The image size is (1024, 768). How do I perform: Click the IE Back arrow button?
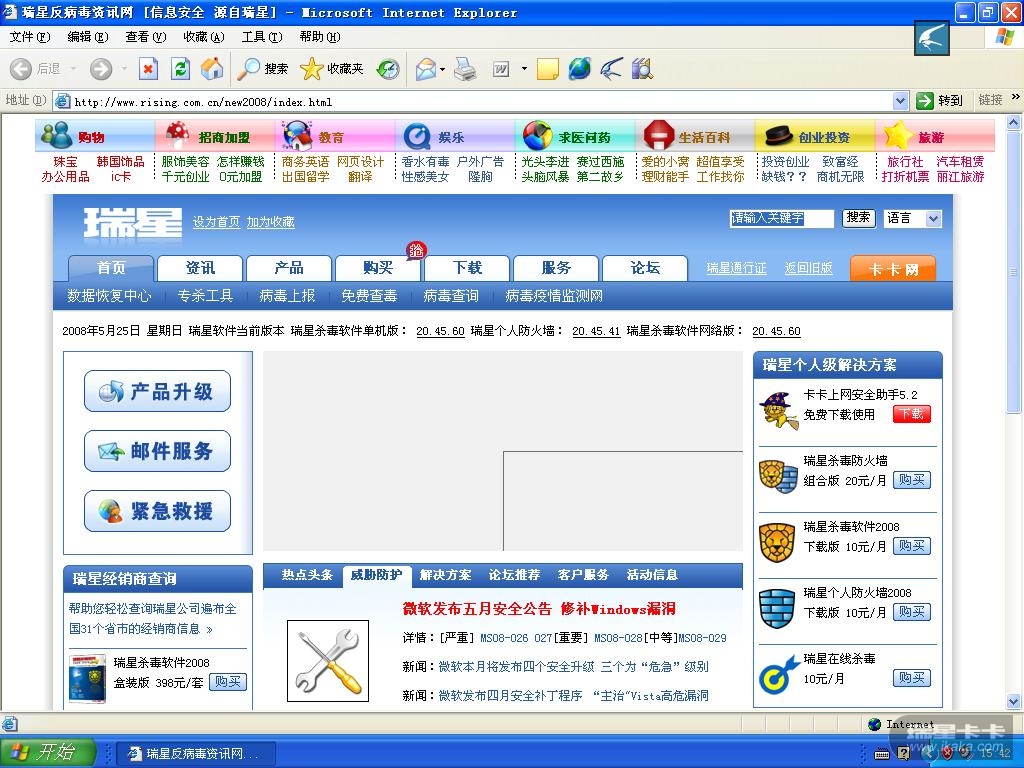point(21,69)
